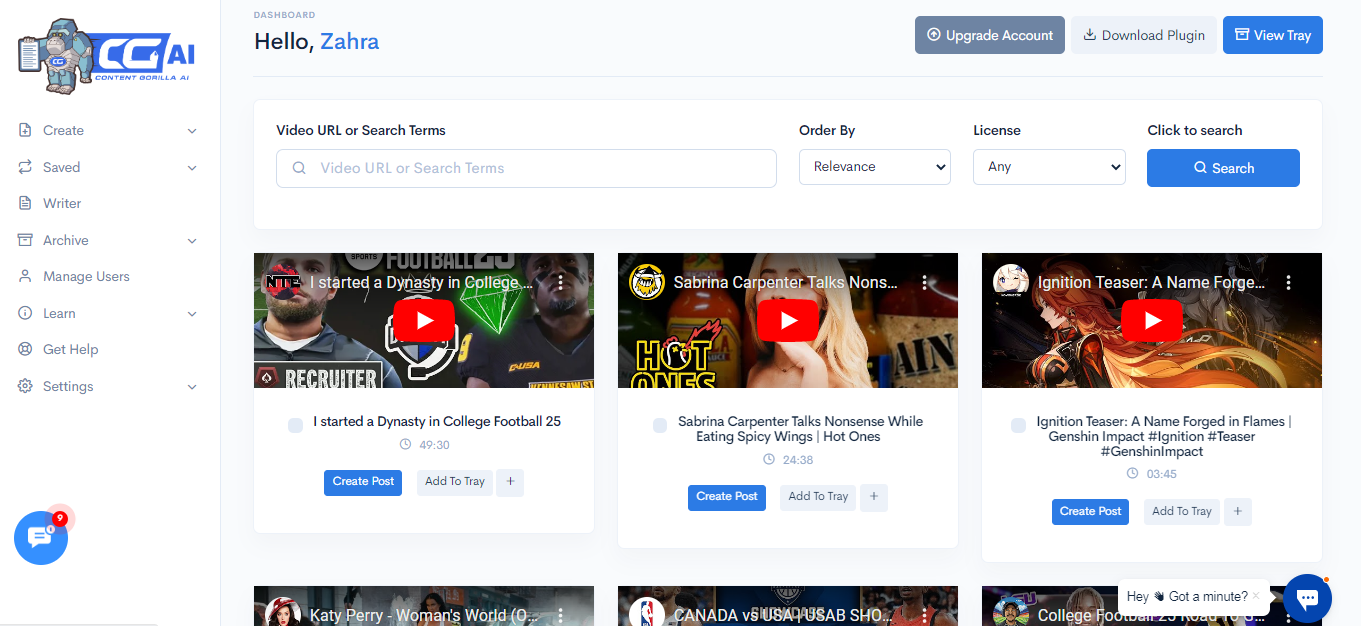Click the 'Zahra' user name text
The image size is (1361, 626).
[x=349, y=42]
